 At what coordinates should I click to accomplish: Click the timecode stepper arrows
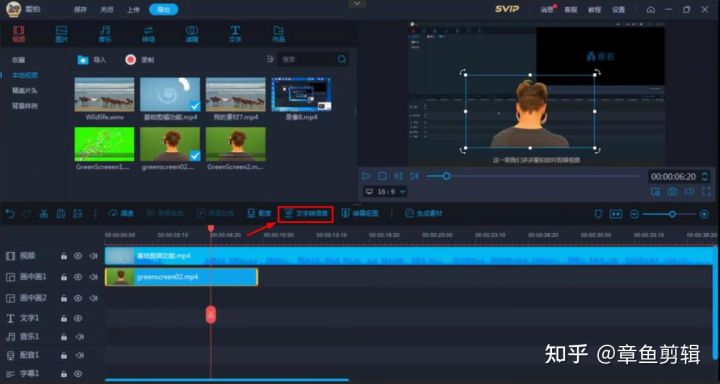point(705,176)
